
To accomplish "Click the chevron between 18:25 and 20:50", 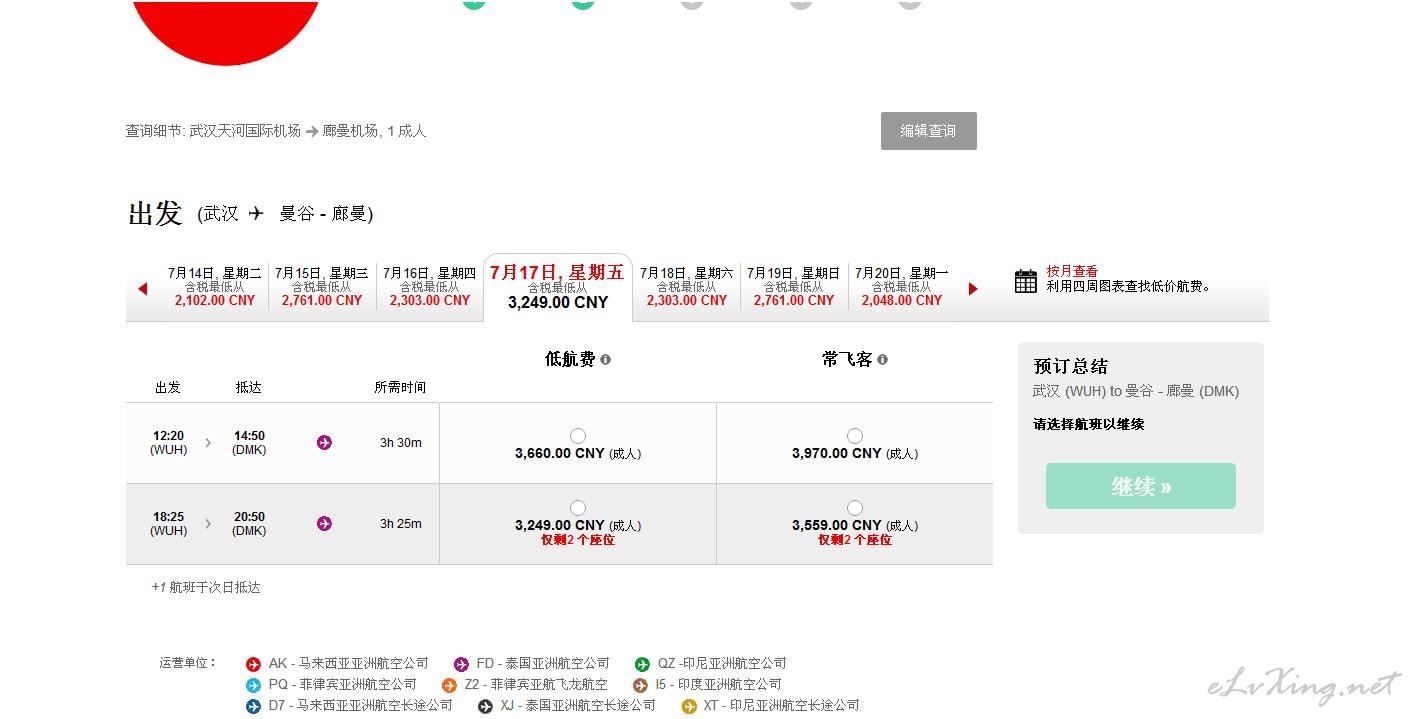I will click(208, 524).
